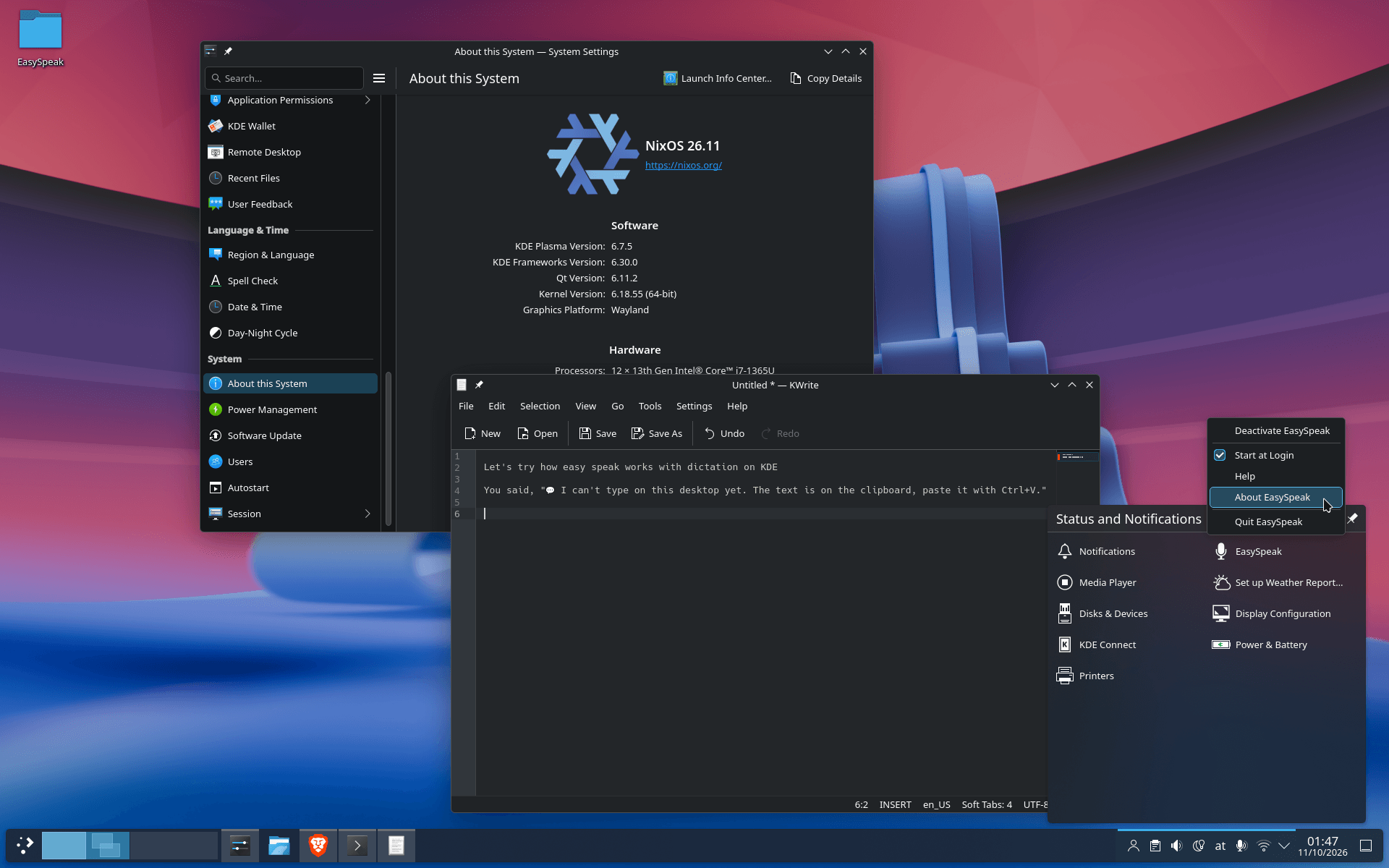
Task: Click en_US language selector in status bar
Action: (x=936, y=804)
